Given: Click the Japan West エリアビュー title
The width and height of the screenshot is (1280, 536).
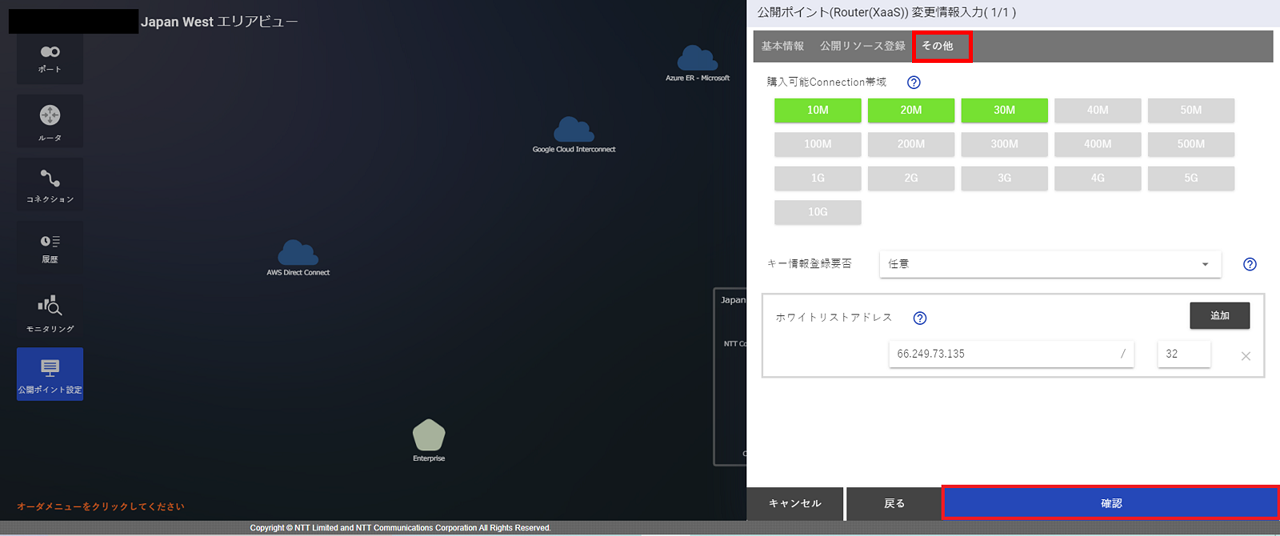Looking at the screenshot, I should (x=219, y=21).
